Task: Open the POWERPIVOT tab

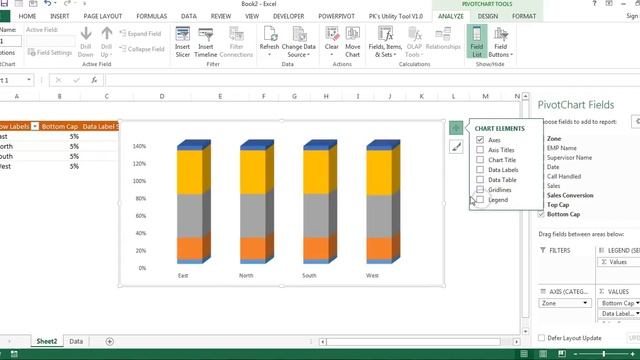Action: coord(336,16)
